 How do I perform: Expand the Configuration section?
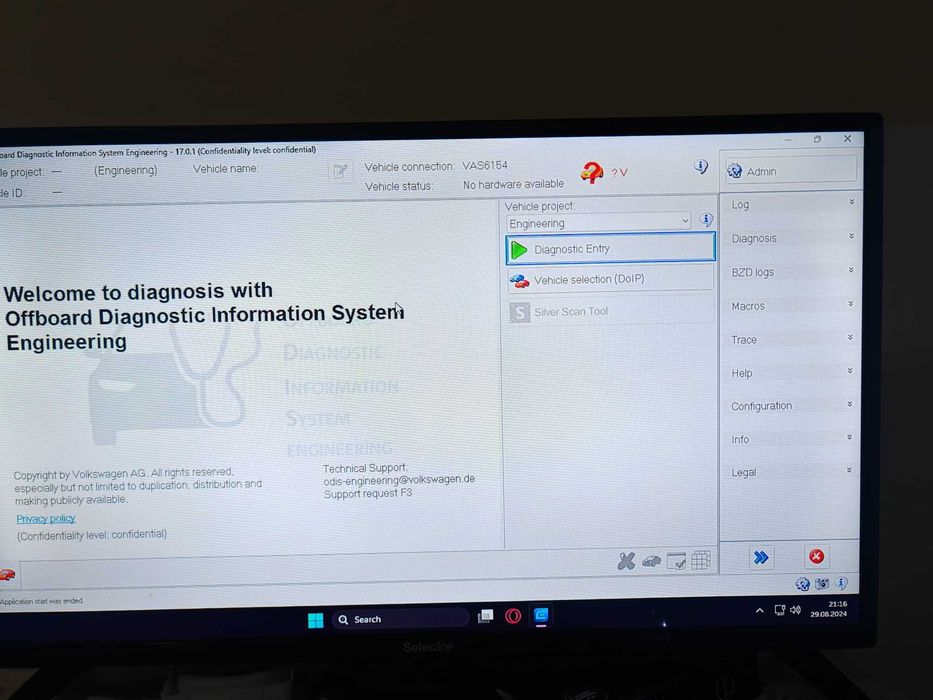tap(792, 405)
